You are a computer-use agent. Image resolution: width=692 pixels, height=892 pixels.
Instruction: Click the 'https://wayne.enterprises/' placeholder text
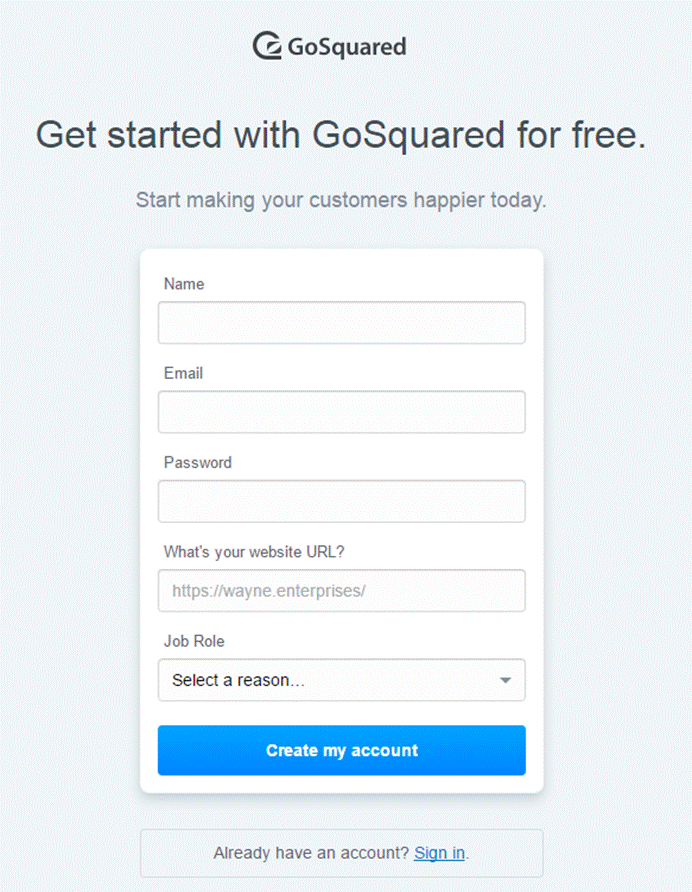tap(269, 591)
